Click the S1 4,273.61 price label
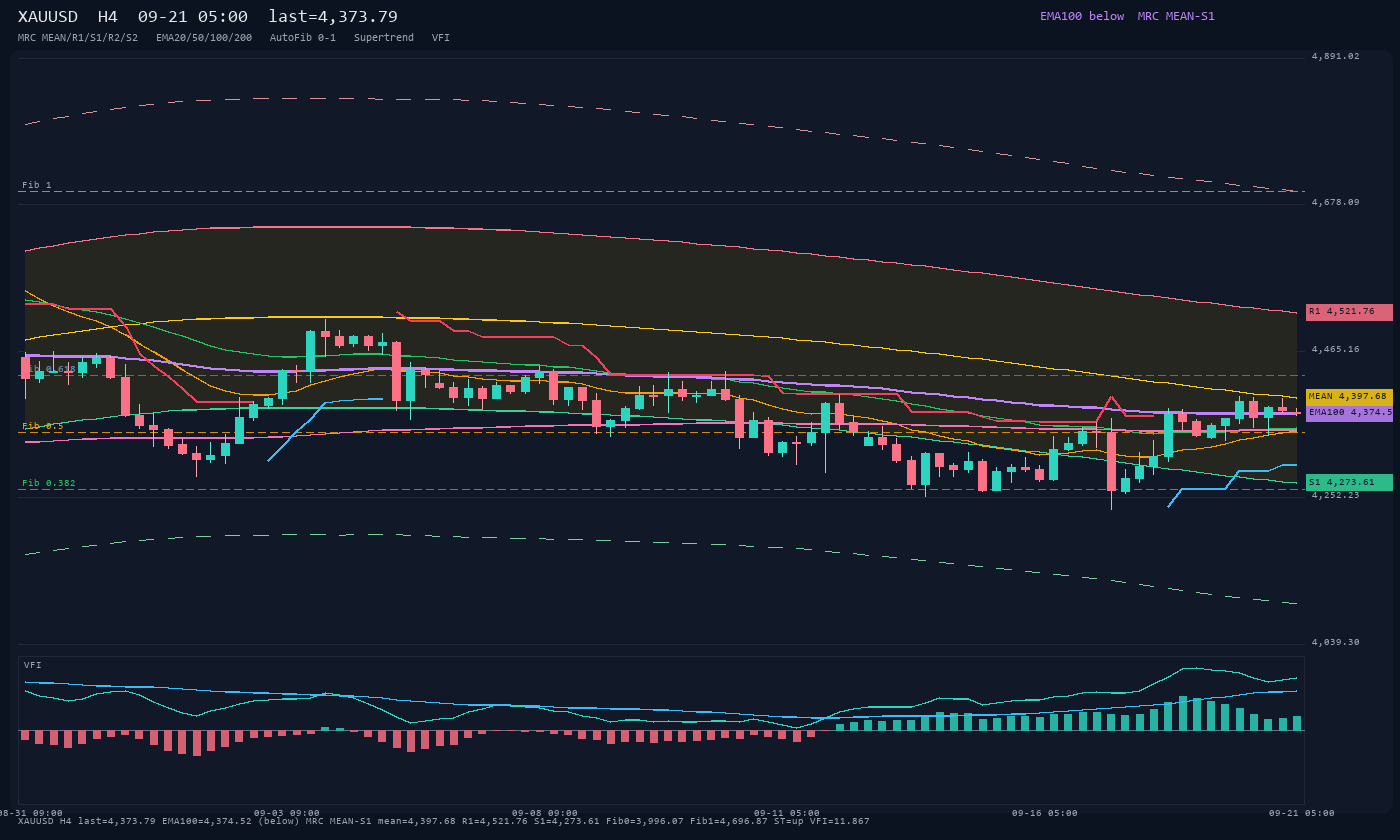The image size is (1400, 840). coord(1349,482)
